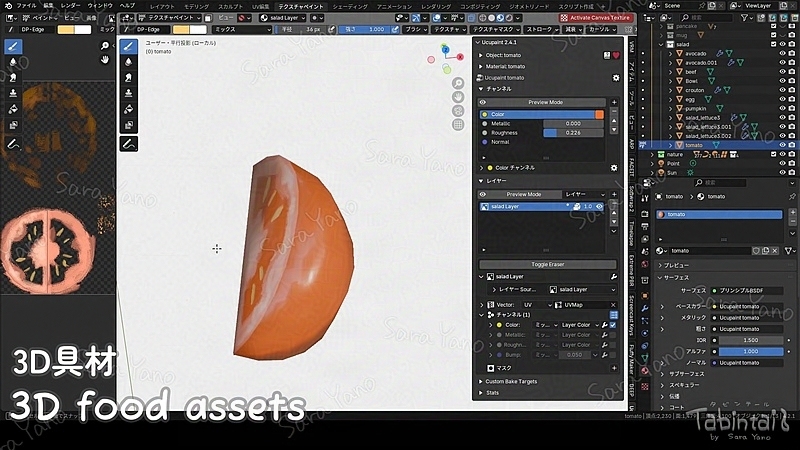Enable the Metallic channel checkbox
This screenshot has width=800, height=450.
(613, 335)
